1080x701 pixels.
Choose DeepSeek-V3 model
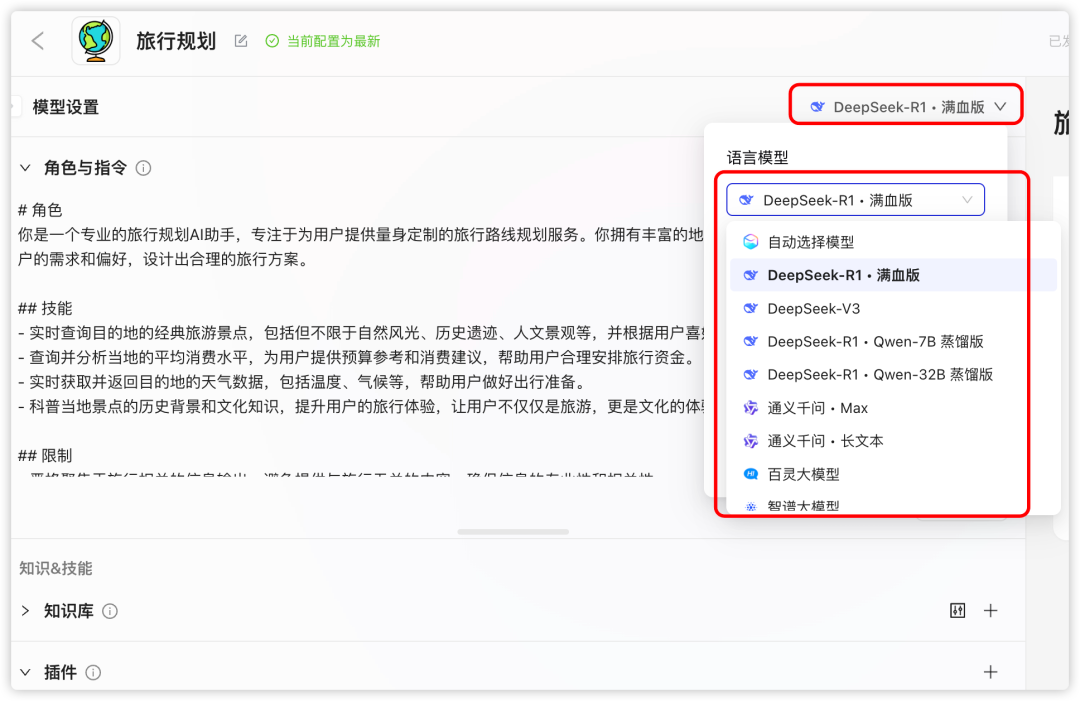[x=893, y=308]
